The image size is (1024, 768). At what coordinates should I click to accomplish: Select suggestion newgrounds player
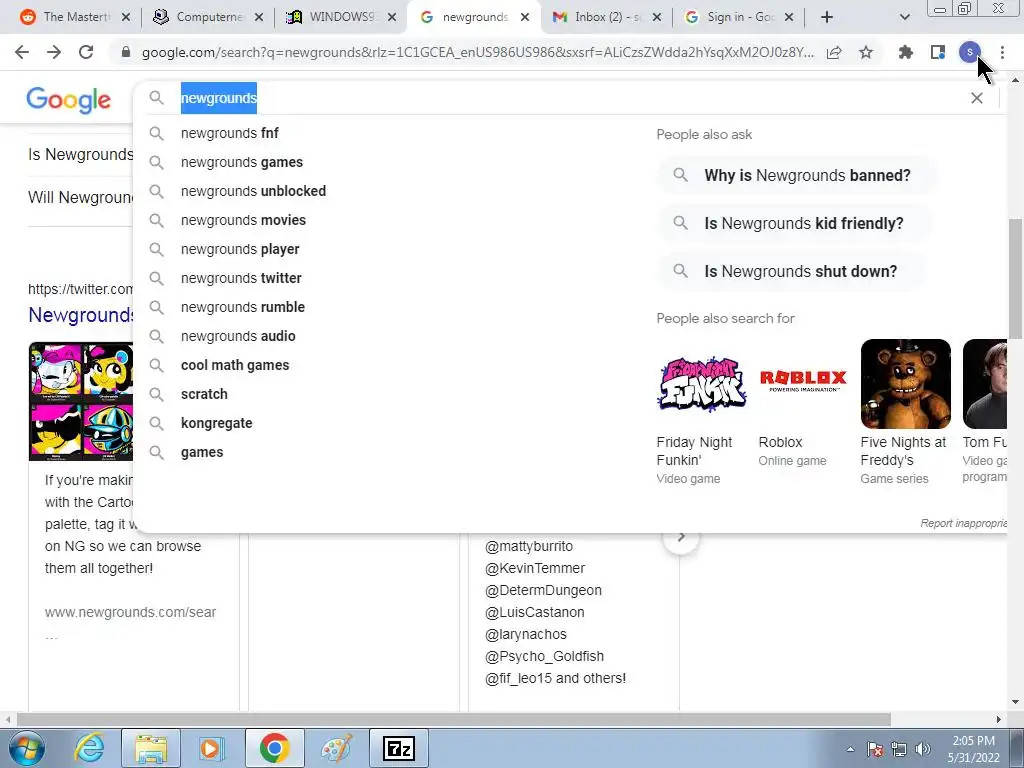click(x=240, y=249)
